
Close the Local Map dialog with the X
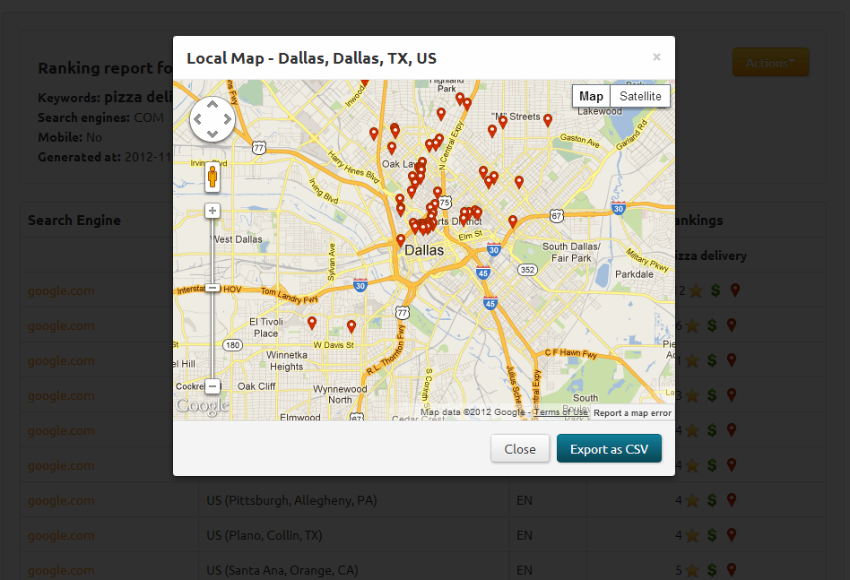[x=656, y=57]
